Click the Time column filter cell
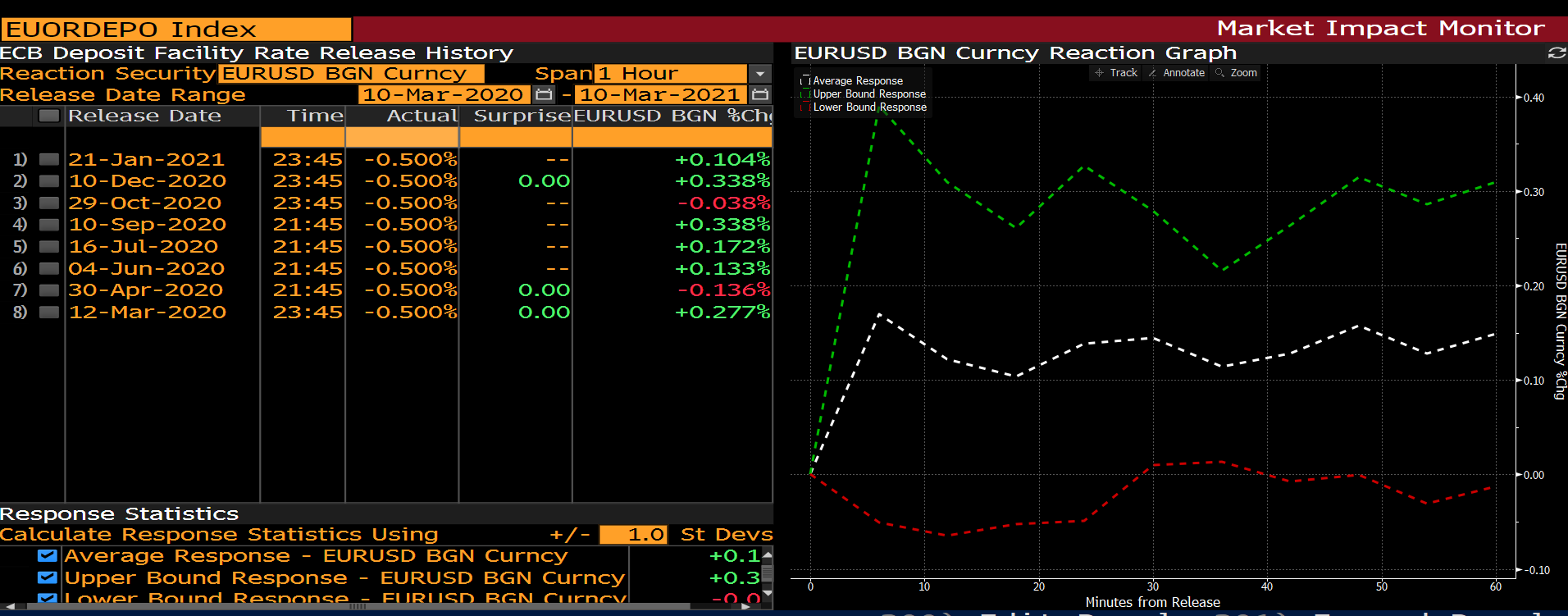The width and height of the screenshot is (1568, 616). 303,137
